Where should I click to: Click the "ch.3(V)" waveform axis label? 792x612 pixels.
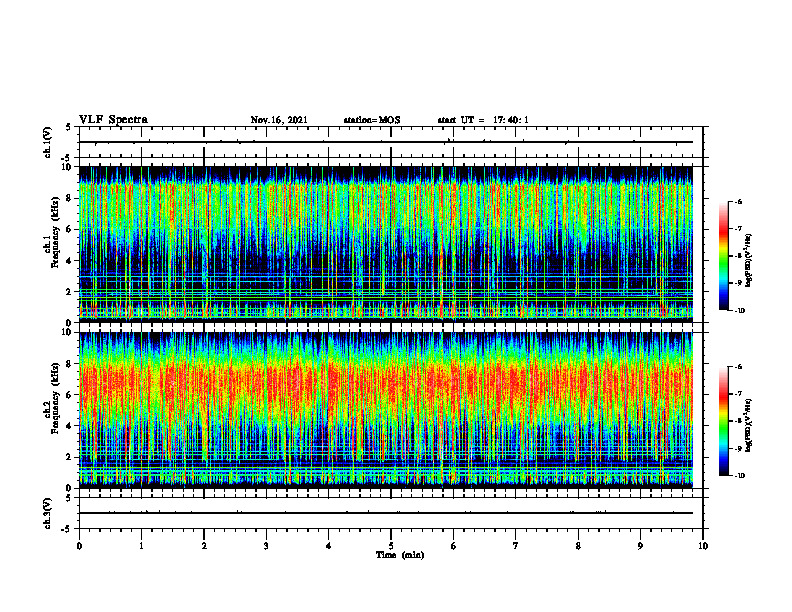pyautogui.click(x=48, y=514)
